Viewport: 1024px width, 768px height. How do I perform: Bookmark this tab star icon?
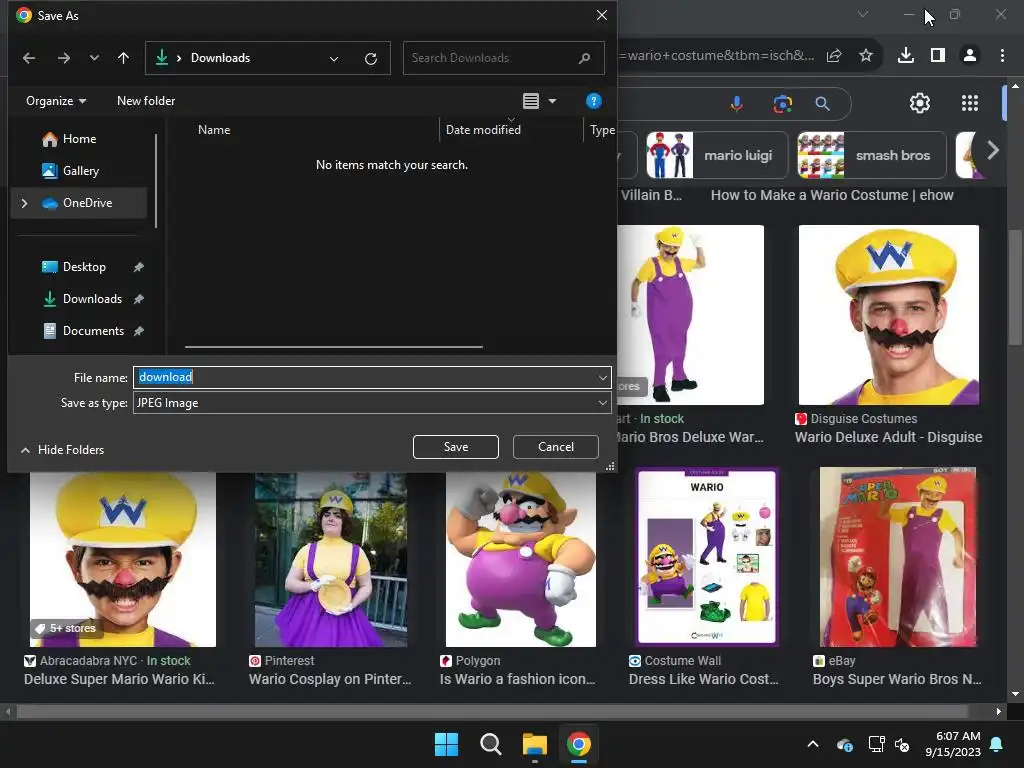point(866,56)
